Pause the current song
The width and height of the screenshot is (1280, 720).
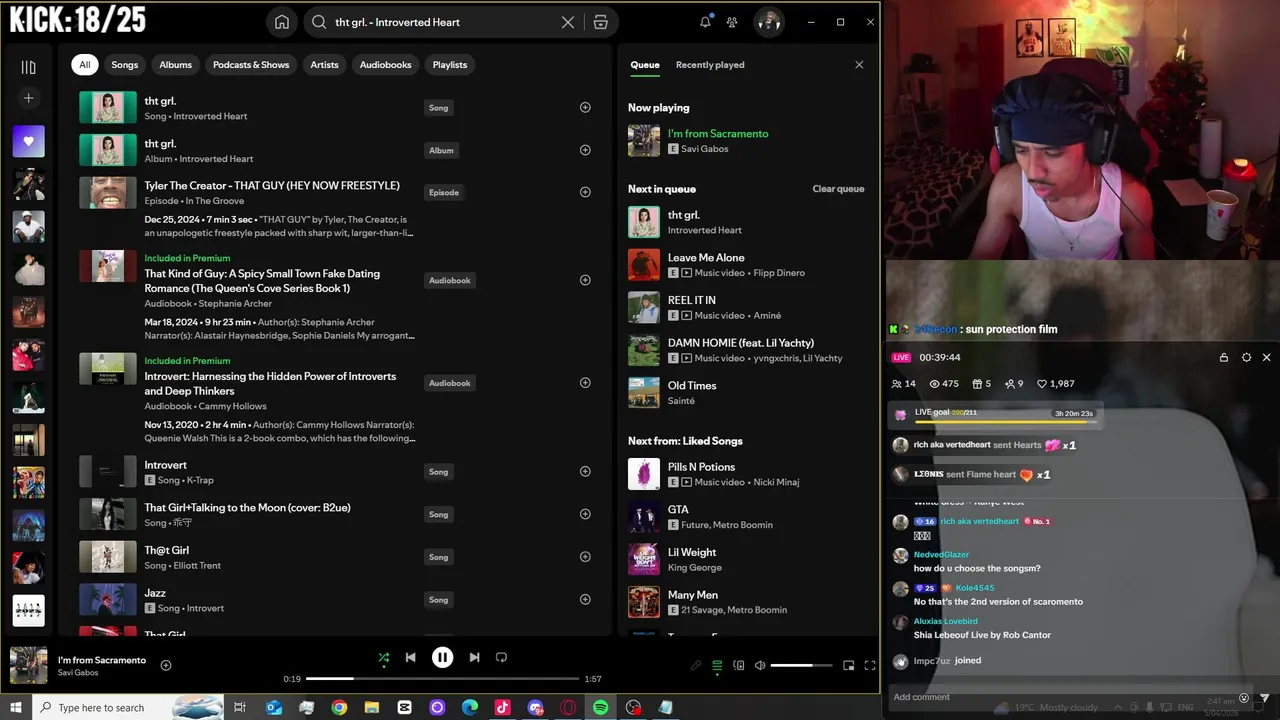[x=442, y=657]
